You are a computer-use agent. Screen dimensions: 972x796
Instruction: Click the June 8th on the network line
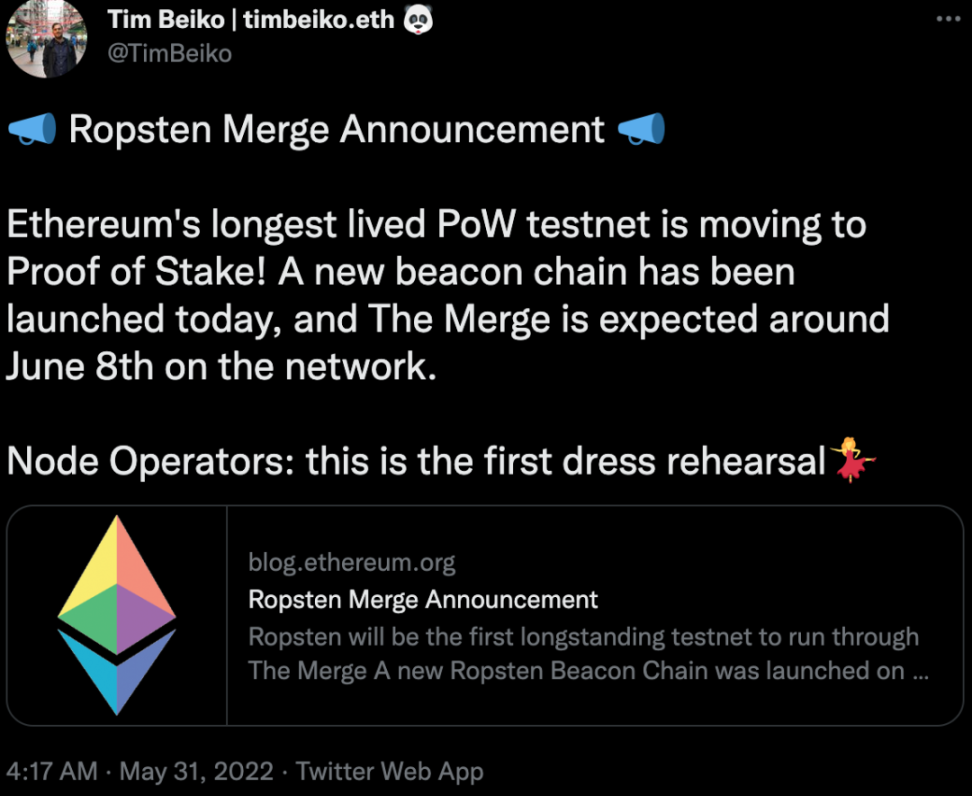pyautogui.click(x=221, y=367)
